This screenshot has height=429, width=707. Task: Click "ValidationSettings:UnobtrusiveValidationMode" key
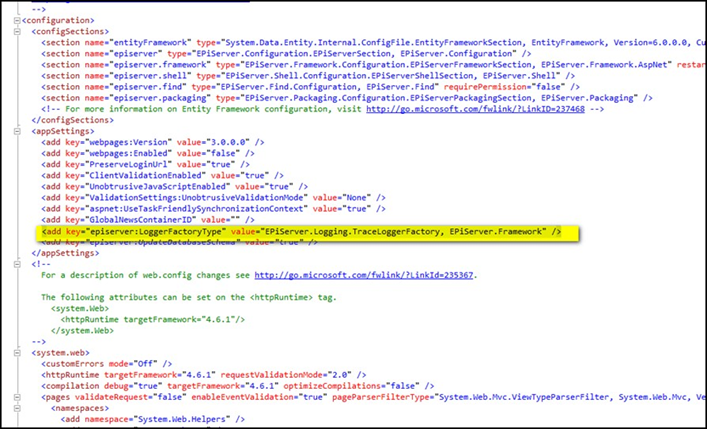[197, 198]
